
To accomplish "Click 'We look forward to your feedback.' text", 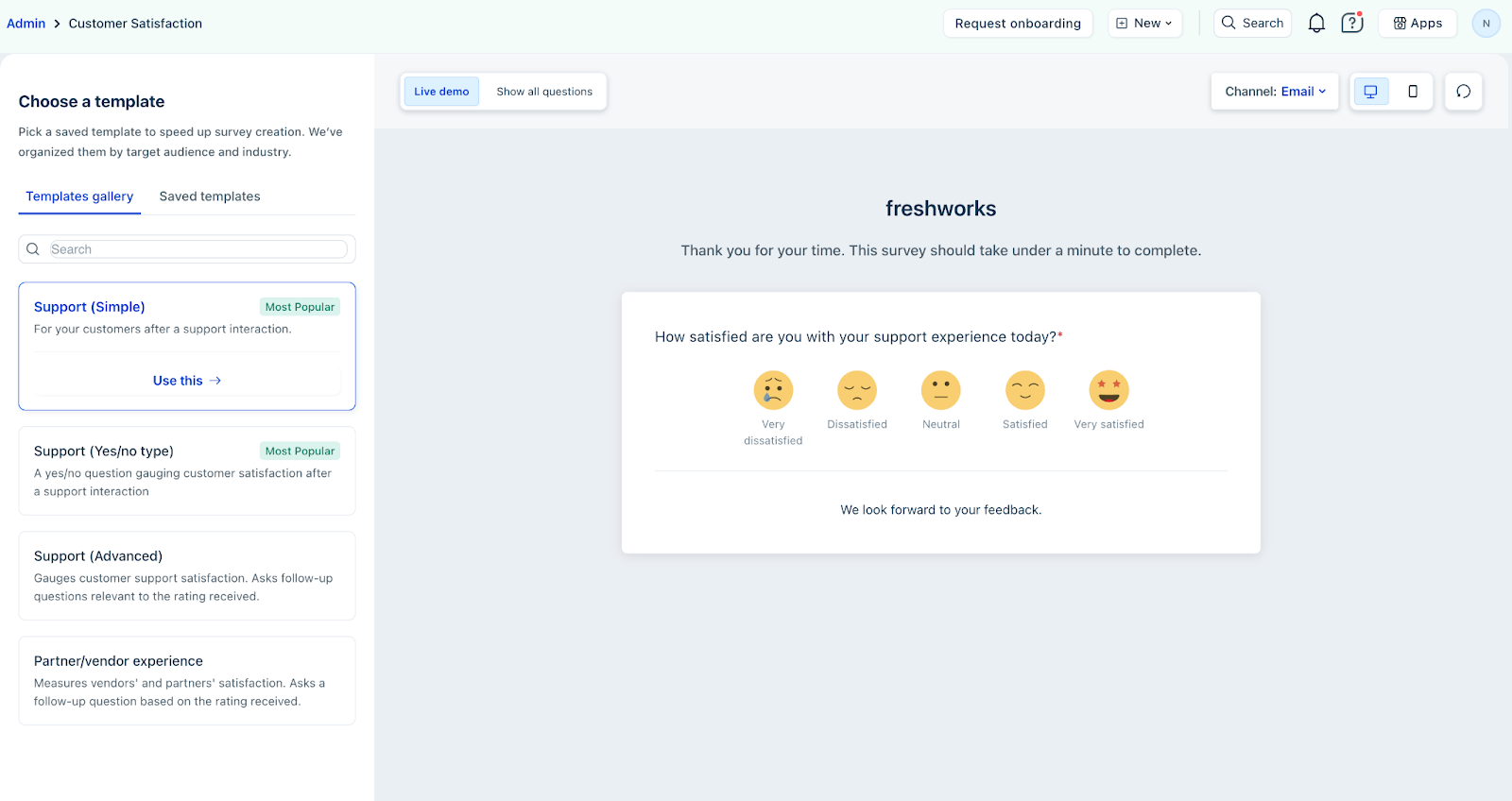I will click(941, 510).
